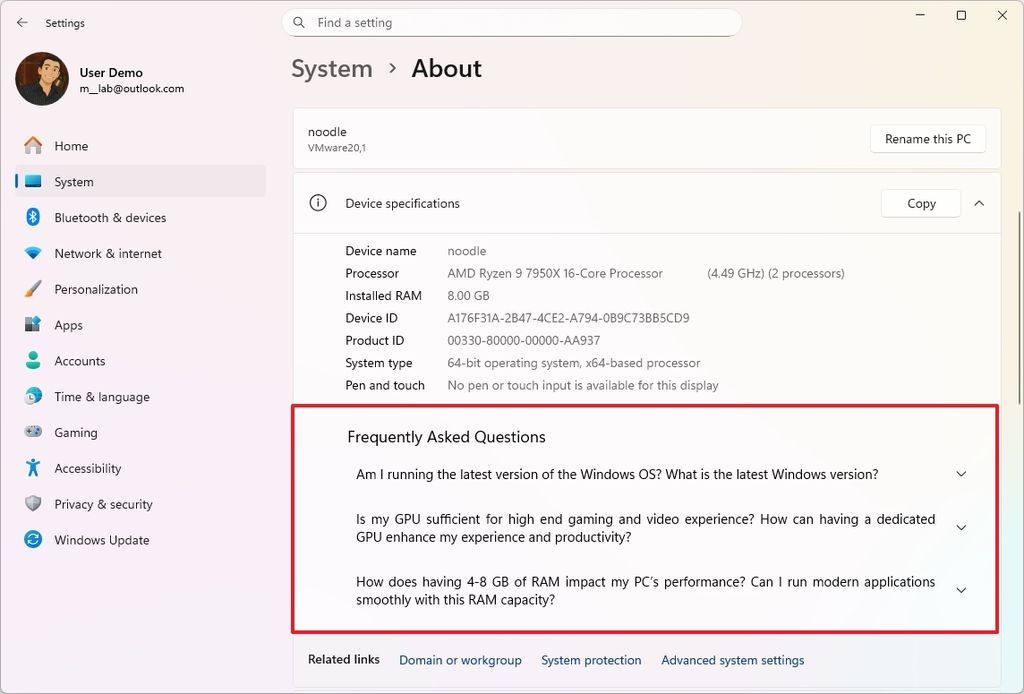Collapse the Device specifications section
1024x694 pixels.
click(x=979, y=203)
